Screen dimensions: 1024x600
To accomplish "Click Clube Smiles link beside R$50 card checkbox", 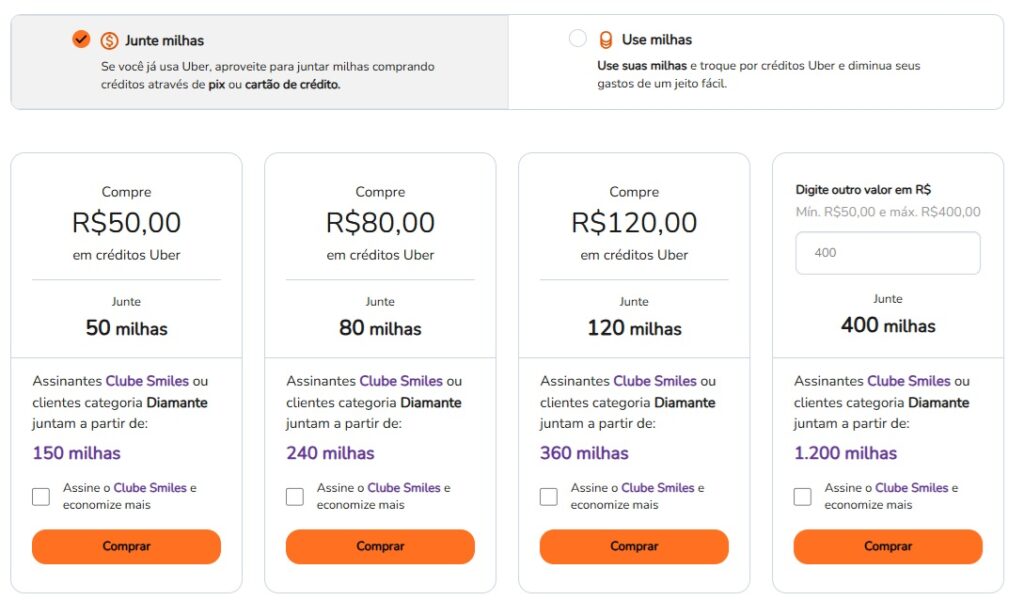I will [150, 488].
